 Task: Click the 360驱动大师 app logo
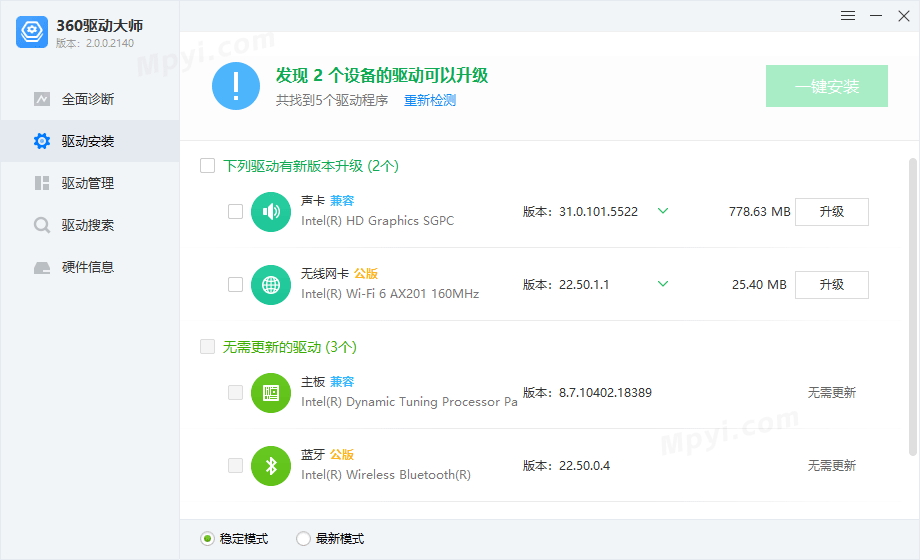[32, 32]
